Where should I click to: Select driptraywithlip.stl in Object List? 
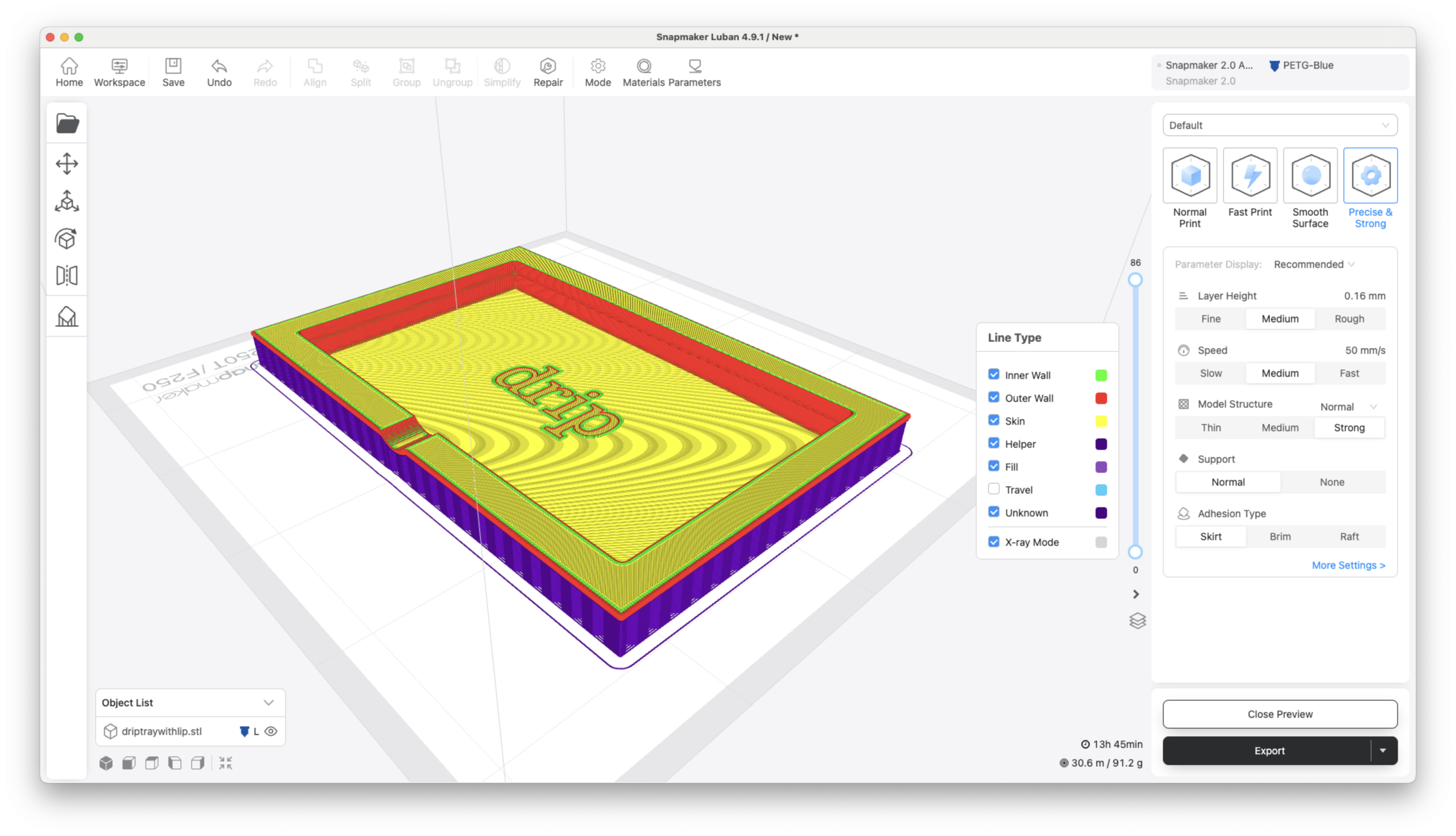coord(161,731)
